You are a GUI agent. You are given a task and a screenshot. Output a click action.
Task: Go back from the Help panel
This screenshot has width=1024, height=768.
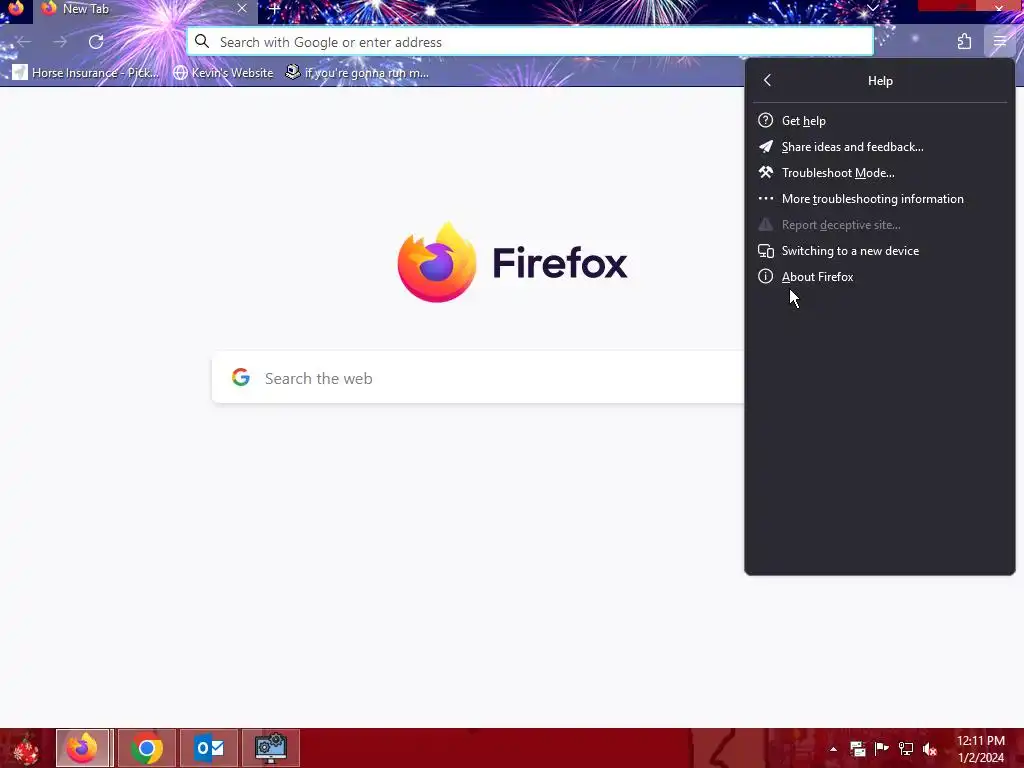[x=767, y=80]
